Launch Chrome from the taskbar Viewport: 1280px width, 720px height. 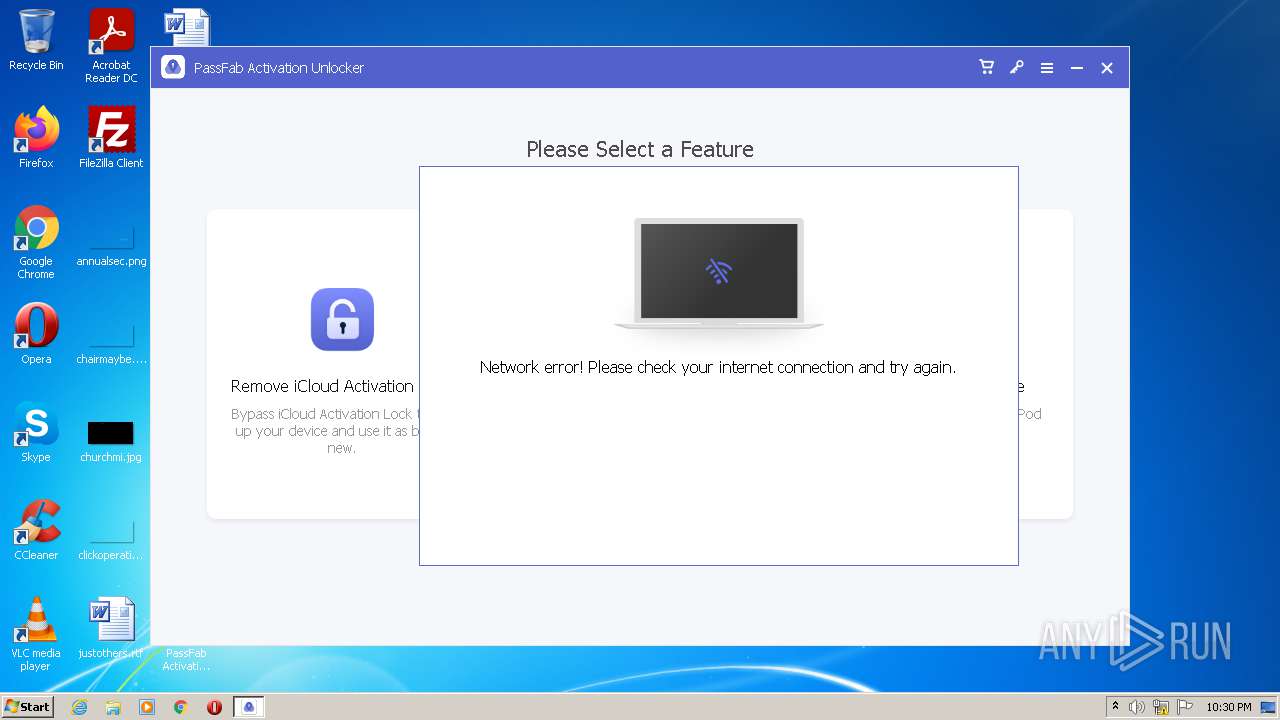point(181,707)
